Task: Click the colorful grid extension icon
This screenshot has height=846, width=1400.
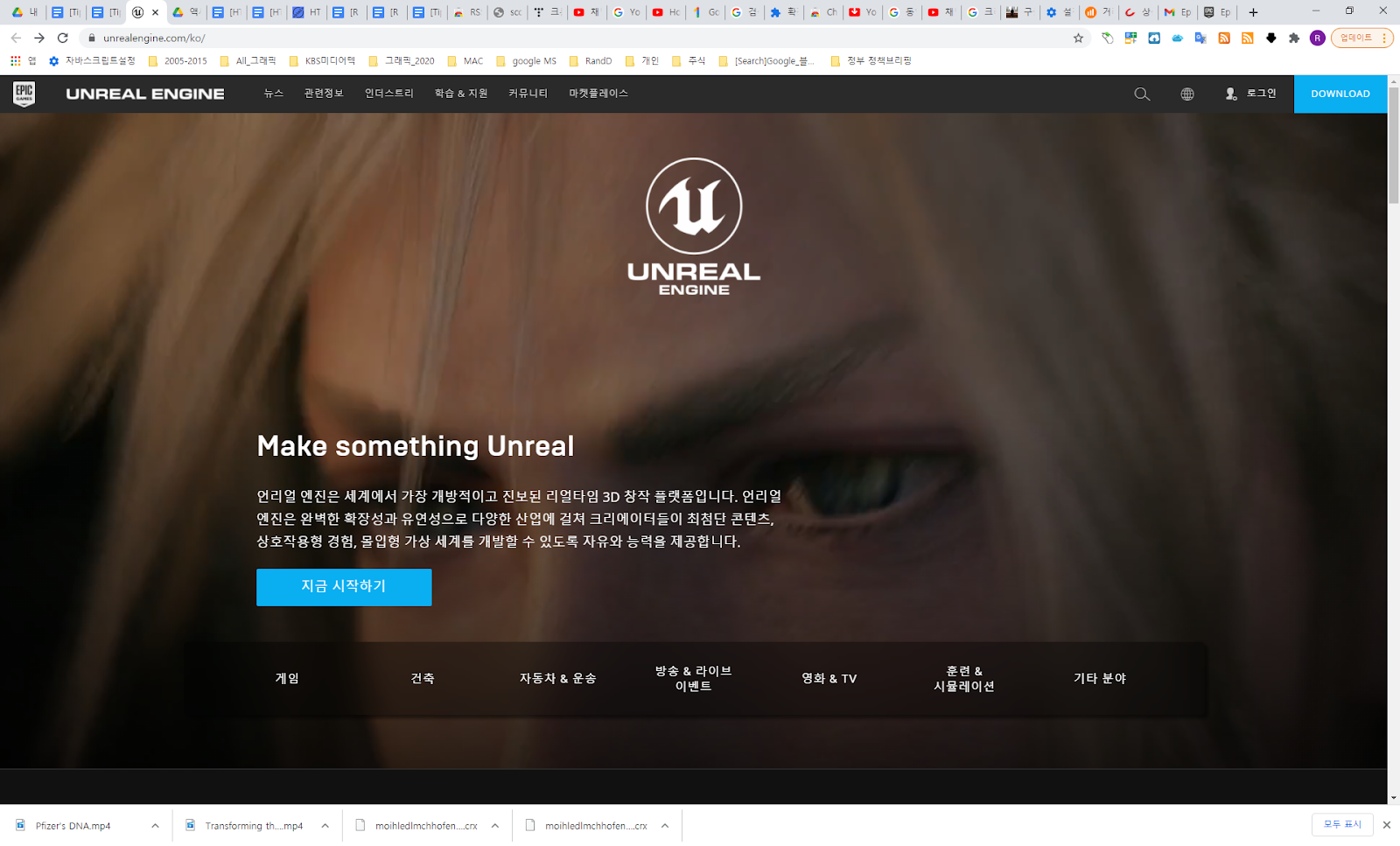Action: [x=1130, y=38]
